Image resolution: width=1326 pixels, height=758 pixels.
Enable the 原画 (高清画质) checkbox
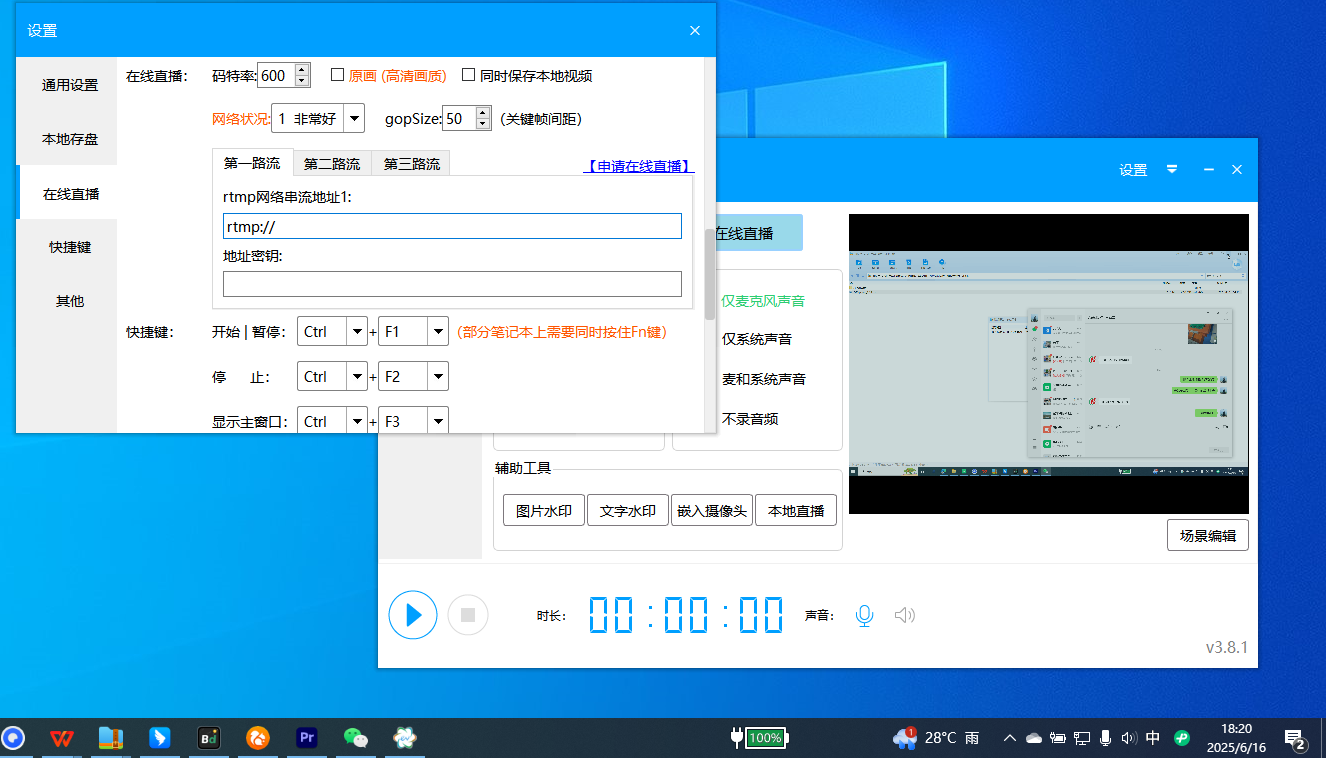pyautogui.click(x=338, y=75)
